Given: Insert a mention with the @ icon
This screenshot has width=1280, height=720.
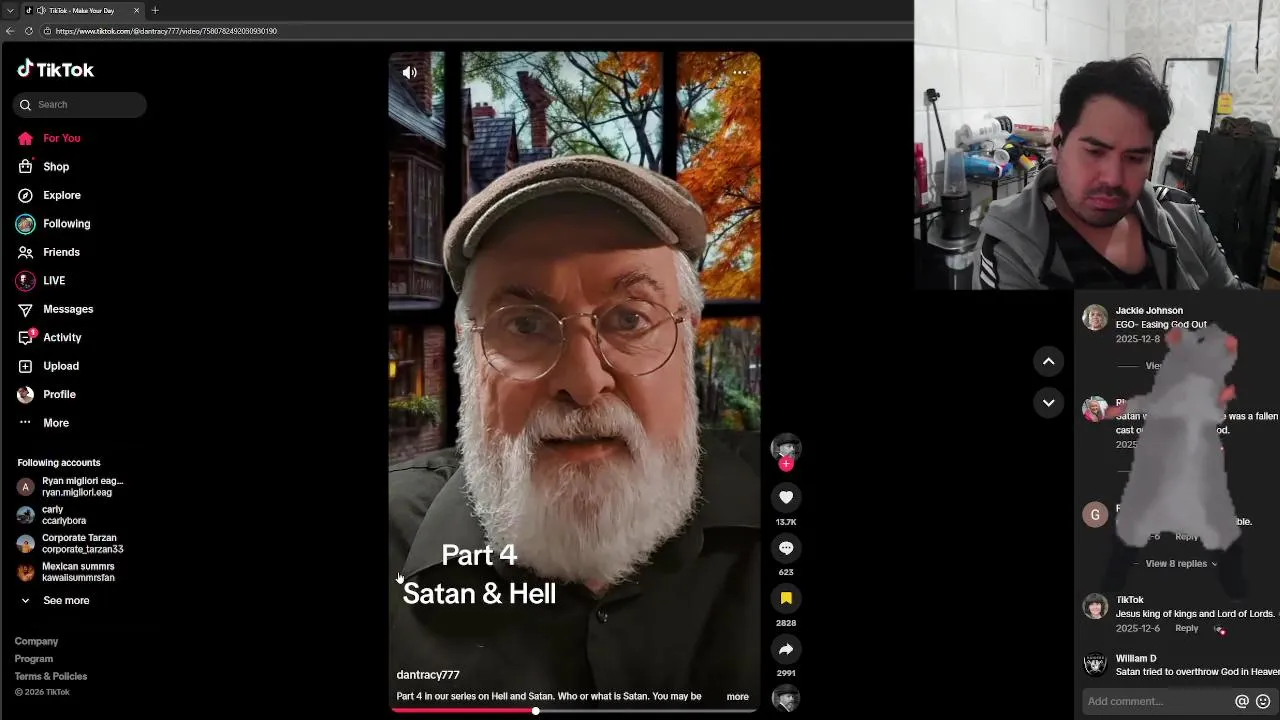Looking at the screenshot, I should (1242, 702).
